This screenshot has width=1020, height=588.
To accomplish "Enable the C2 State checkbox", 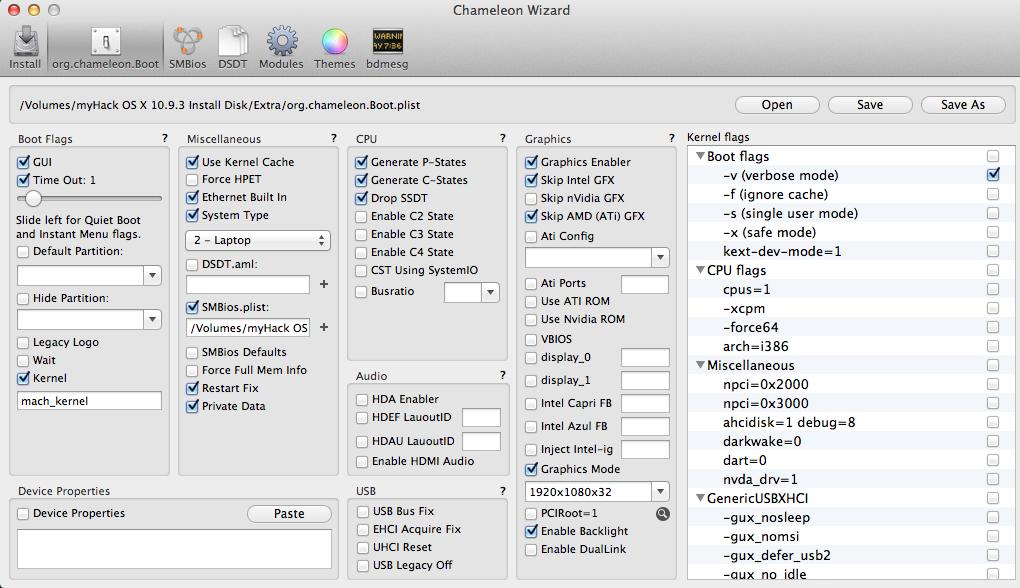I will click(x=361, y=217).
